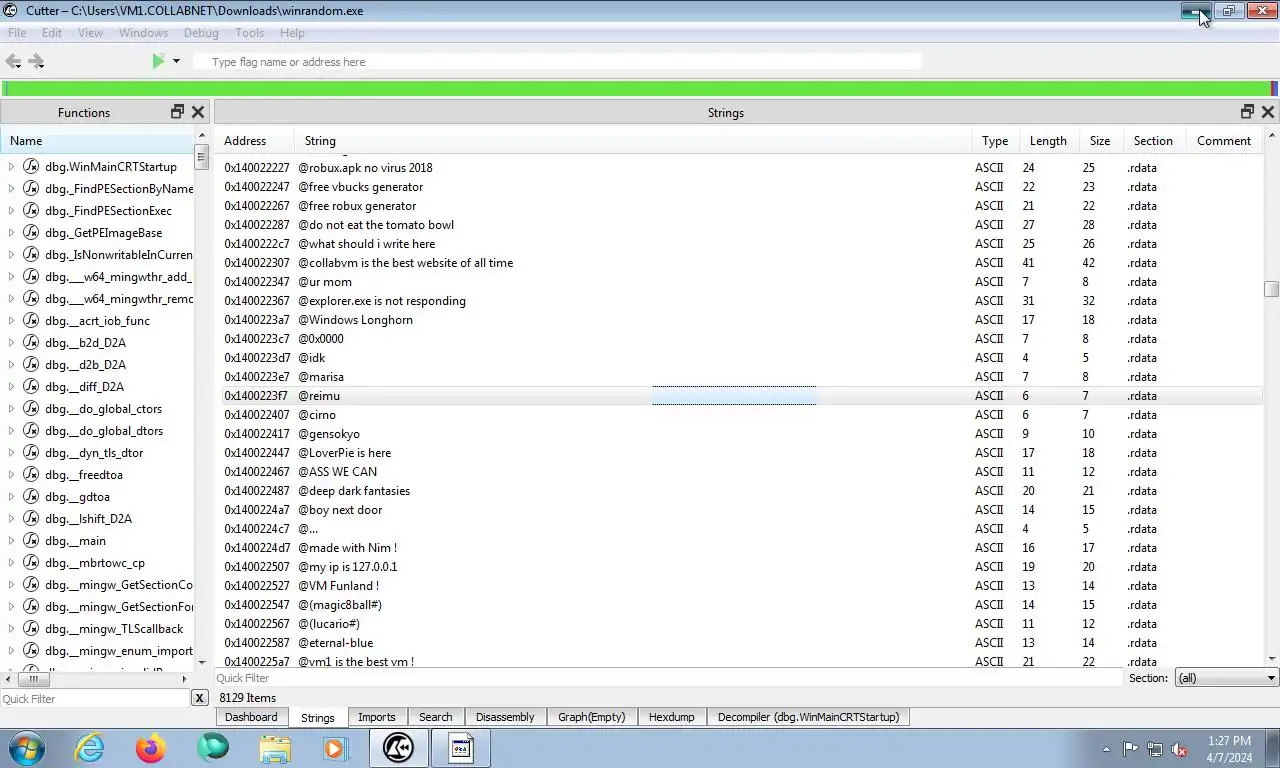
Task: Click the Functions quick filter field
Action: [x=95, y=699]
